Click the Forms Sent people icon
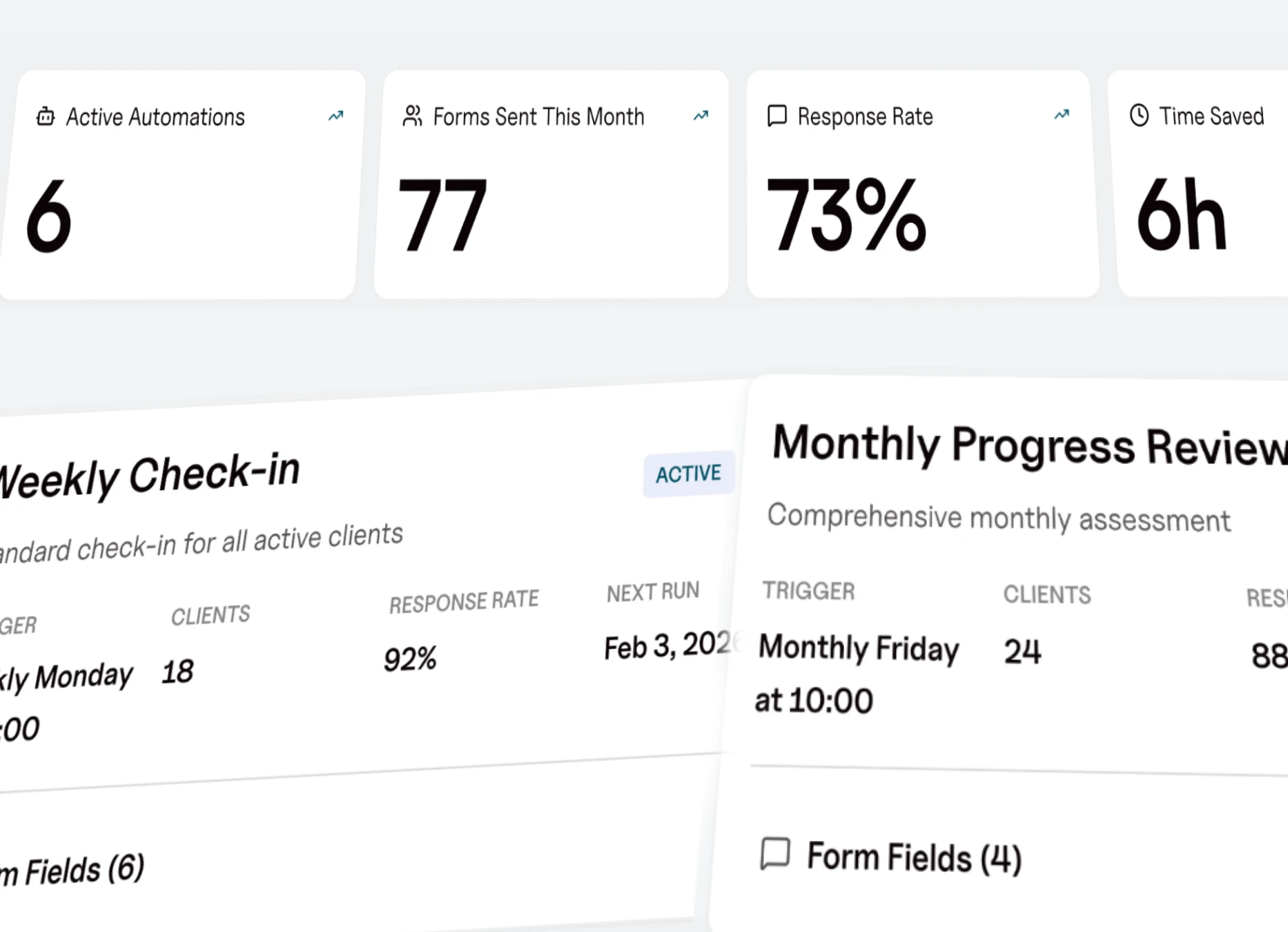The image size is (1288, 932). click(412, 116)
